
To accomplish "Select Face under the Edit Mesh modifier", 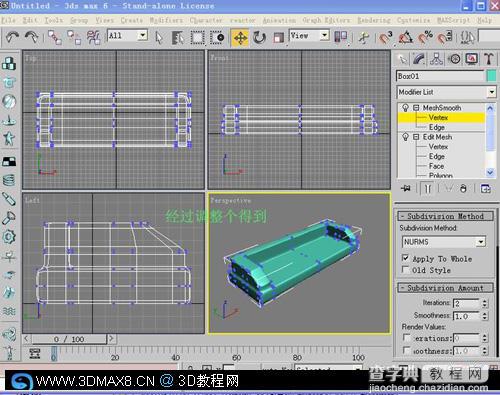I will (x=436, y=166).
